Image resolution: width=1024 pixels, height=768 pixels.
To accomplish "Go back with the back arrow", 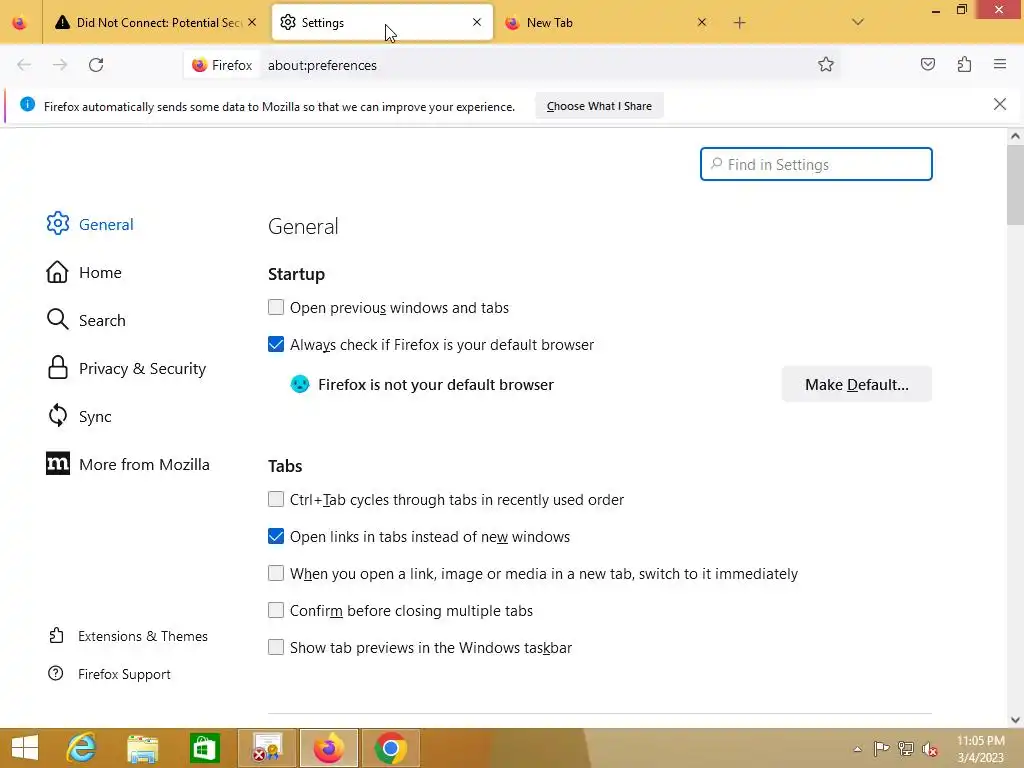I will (24, 65).
